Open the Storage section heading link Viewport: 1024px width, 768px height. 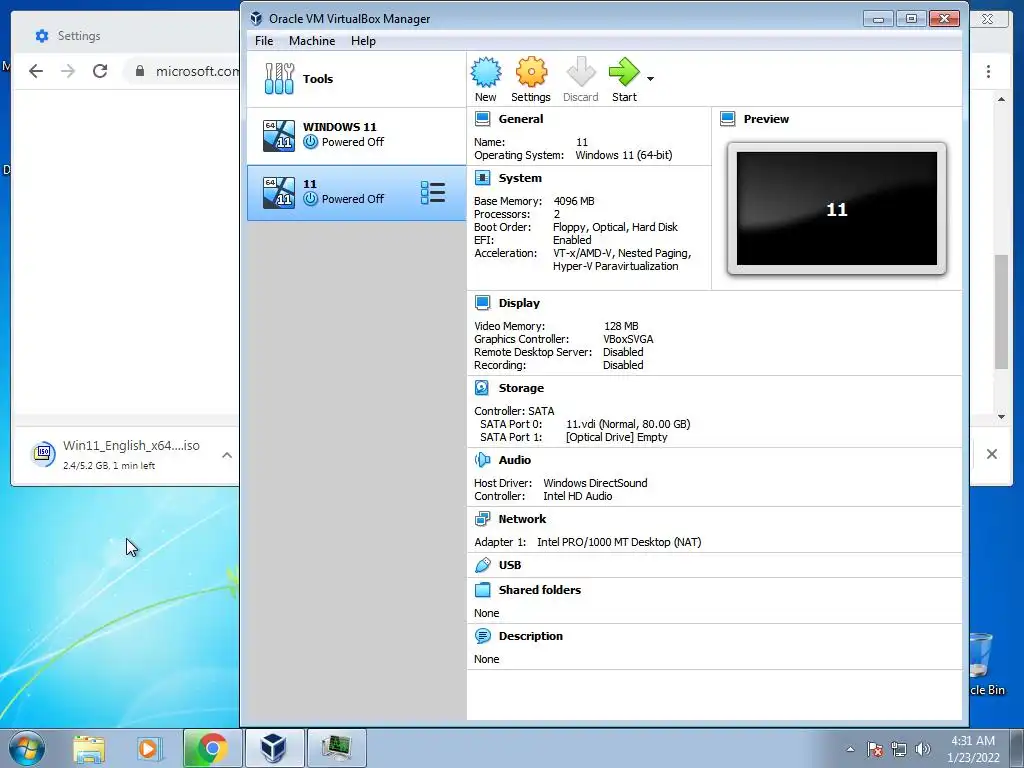521,388
